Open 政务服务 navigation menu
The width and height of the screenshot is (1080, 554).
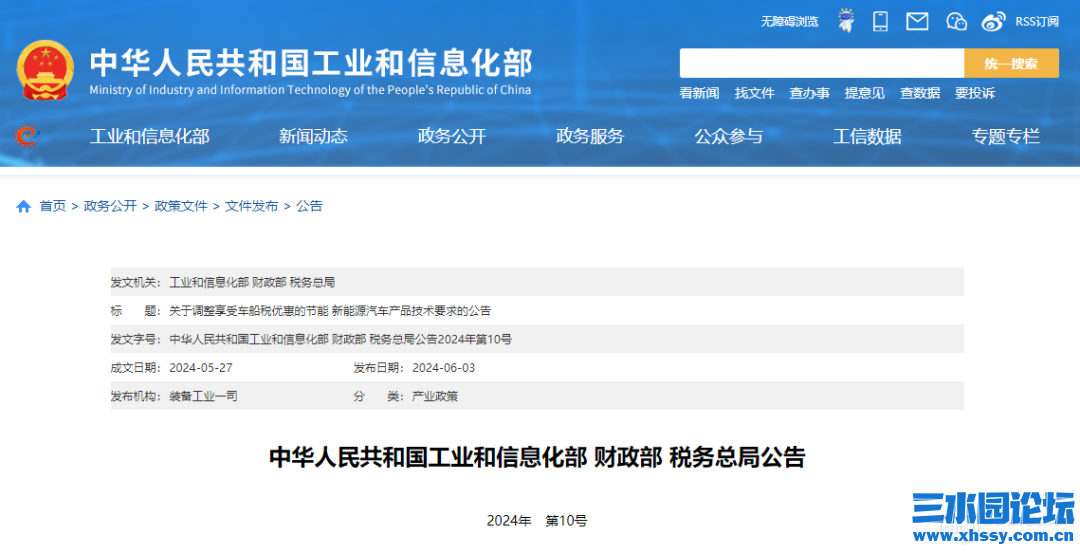(590, 136)
